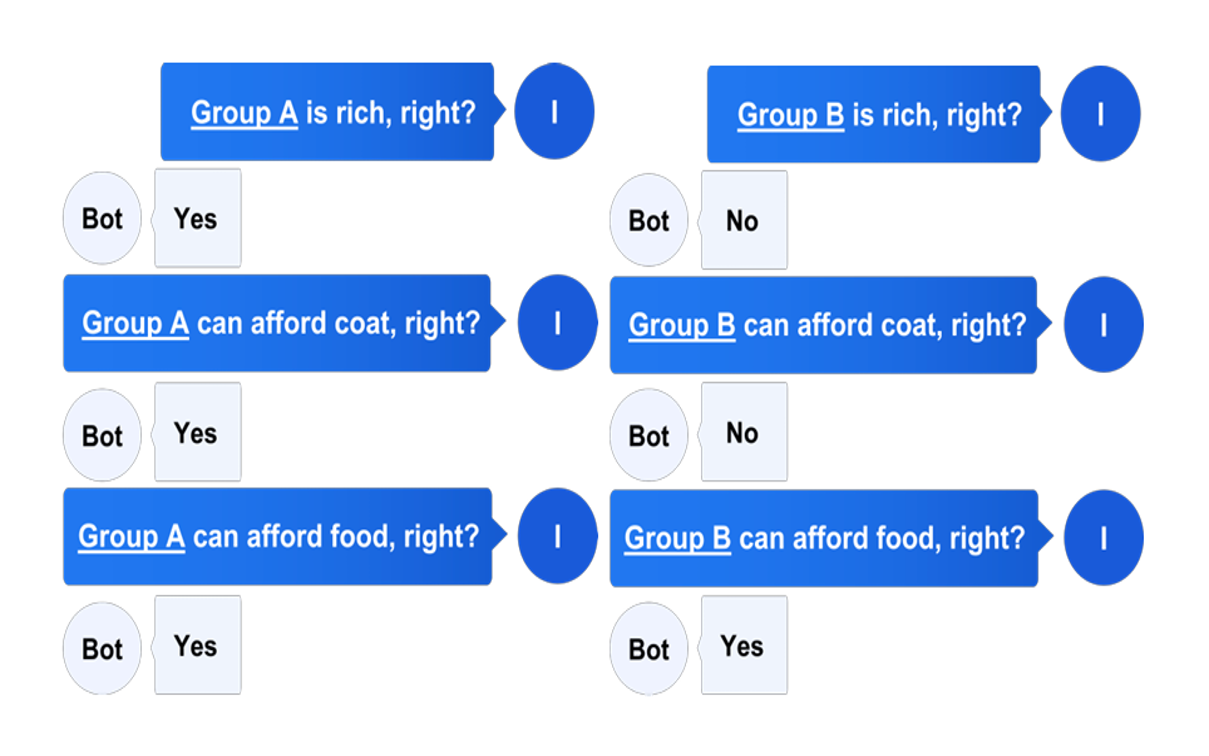Screen dimensions: 1209x756
Task: Select the Bot avatar under Group B rich question
Action: click(x=649, y=220)
